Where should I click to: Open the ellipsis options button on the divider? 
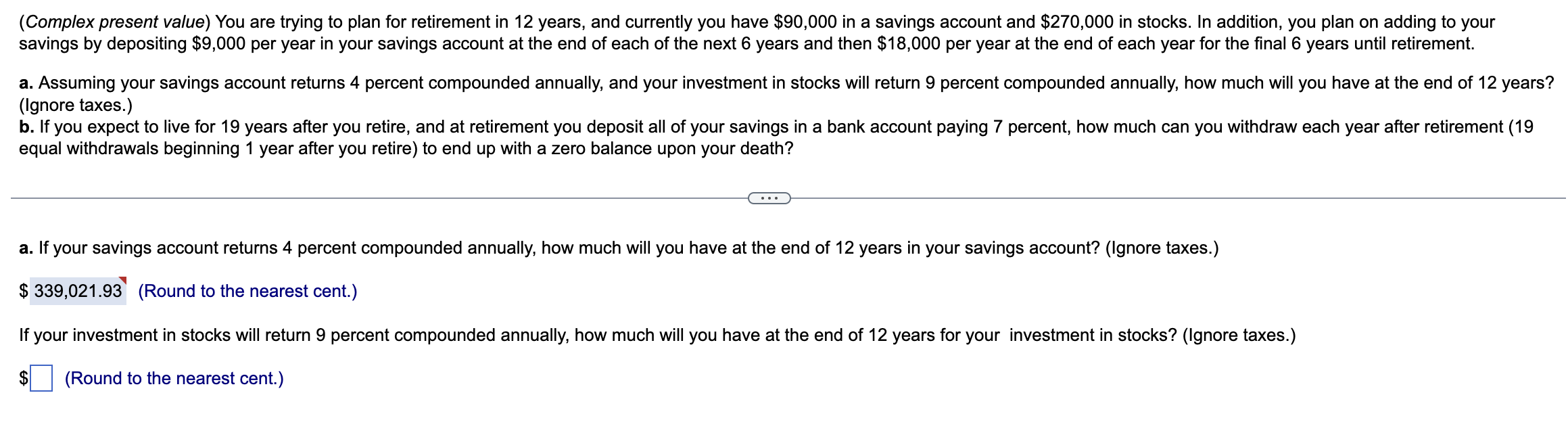point(769,198)
